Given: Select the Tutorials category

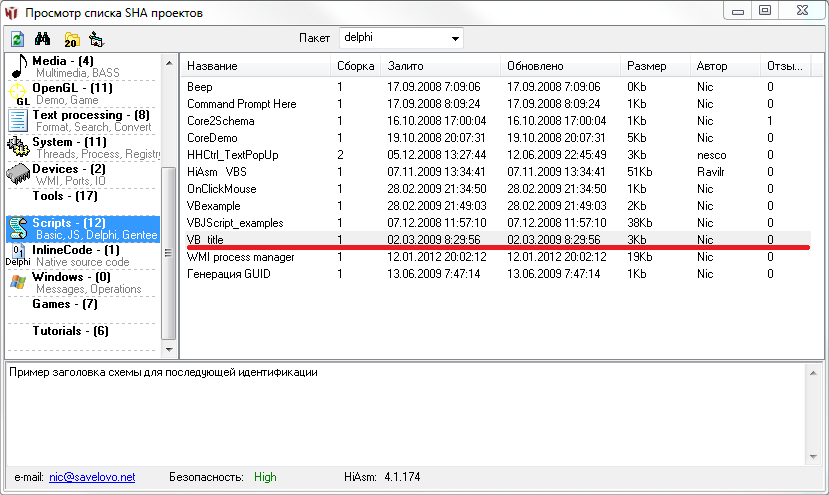Looking at the screenshot, I should point(70,331).
